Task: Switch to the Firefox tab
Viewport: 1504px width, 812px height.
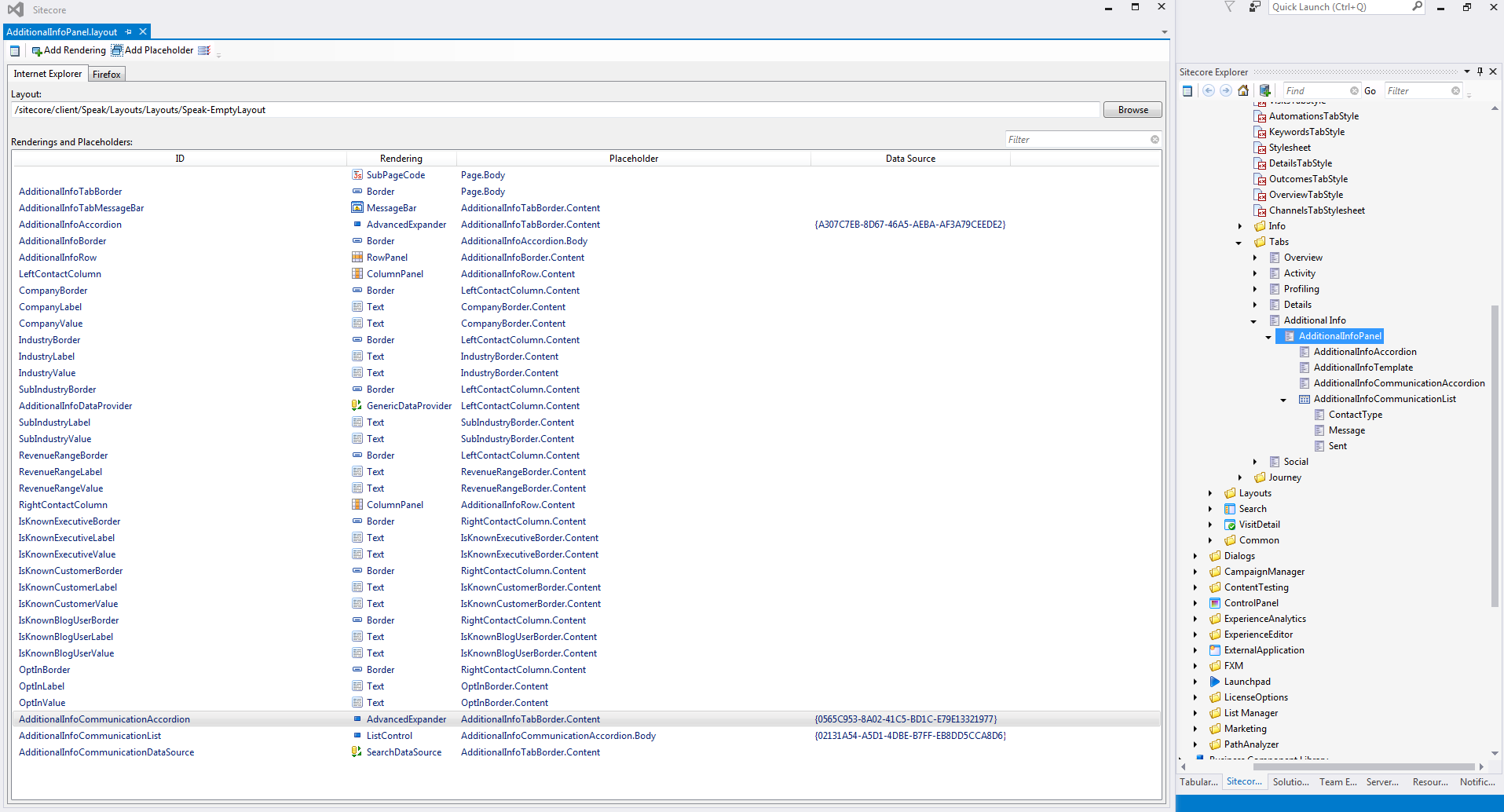Action: pyautogui.click(x=107, y=75)
